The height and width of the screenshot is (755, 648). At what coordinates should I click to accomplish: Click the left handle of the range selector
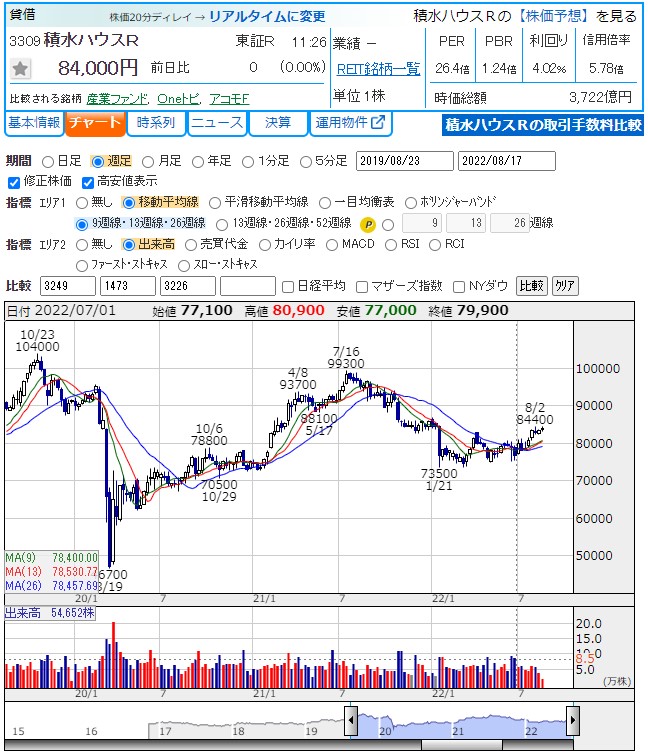351,719
